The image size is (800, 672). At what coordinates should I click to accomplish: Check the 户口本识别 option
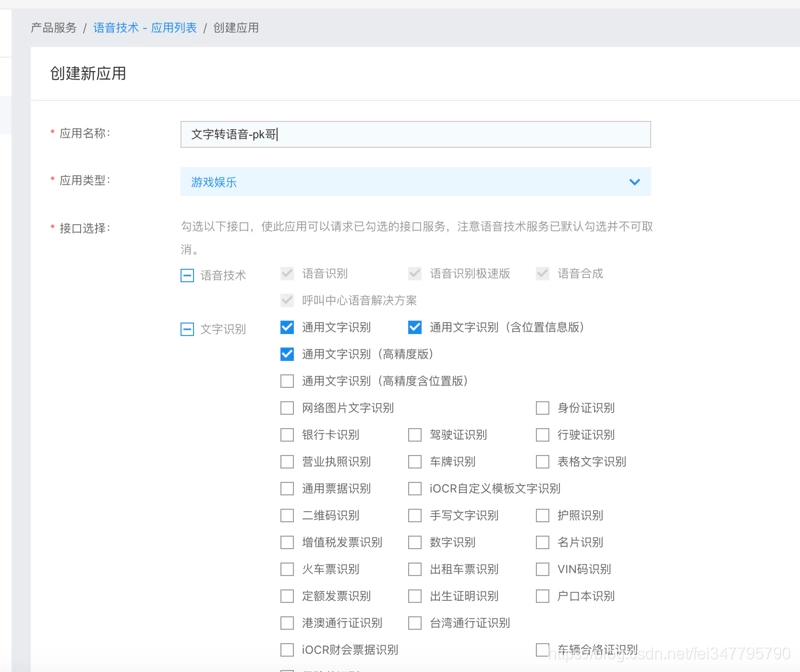click(540, 596)
